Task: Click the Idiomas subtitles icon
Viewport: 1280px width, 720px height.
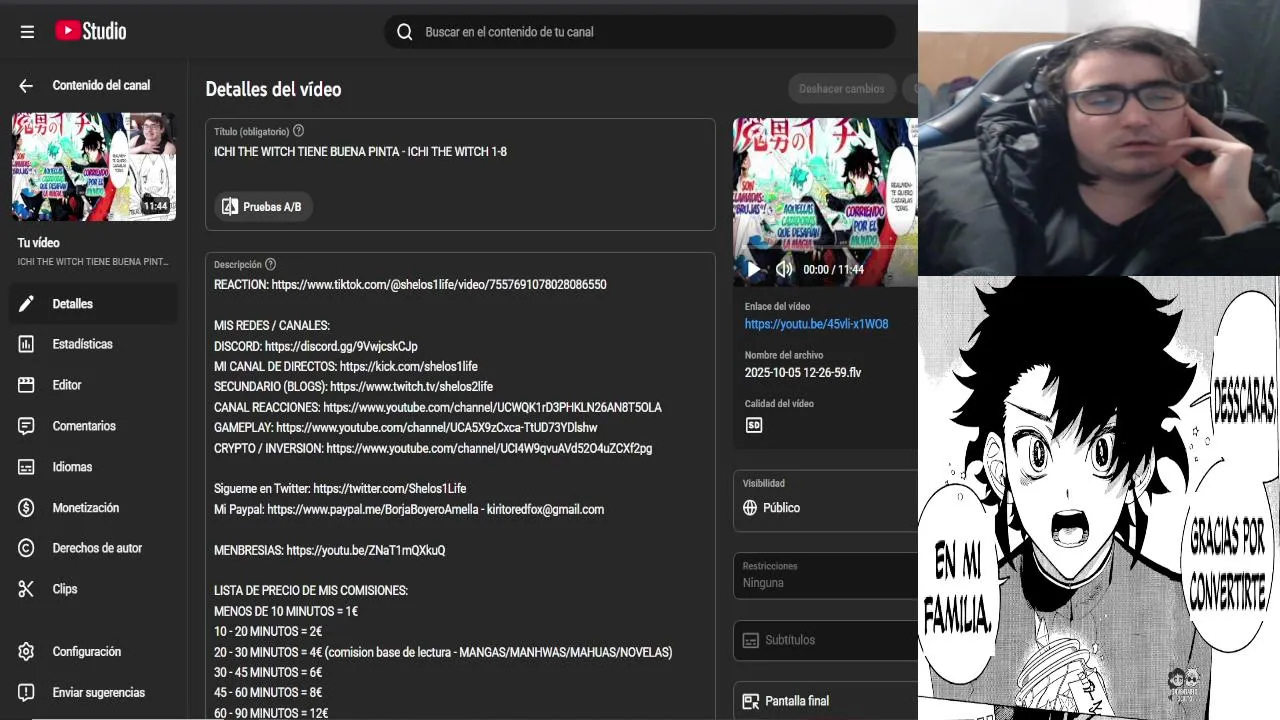Action: (27, 467)
